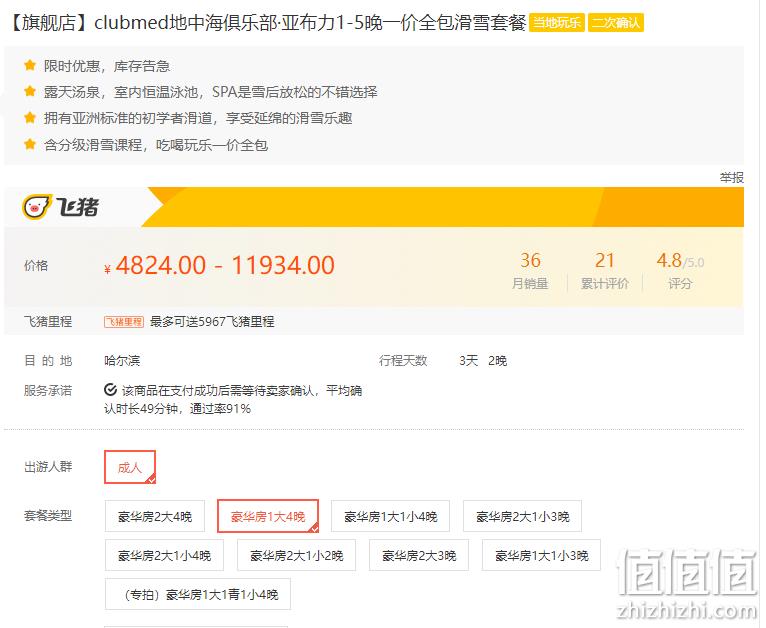The image size is (766, 628).
Task: Choose package 豪华房2大1小3晚
Action: point(523,516)
